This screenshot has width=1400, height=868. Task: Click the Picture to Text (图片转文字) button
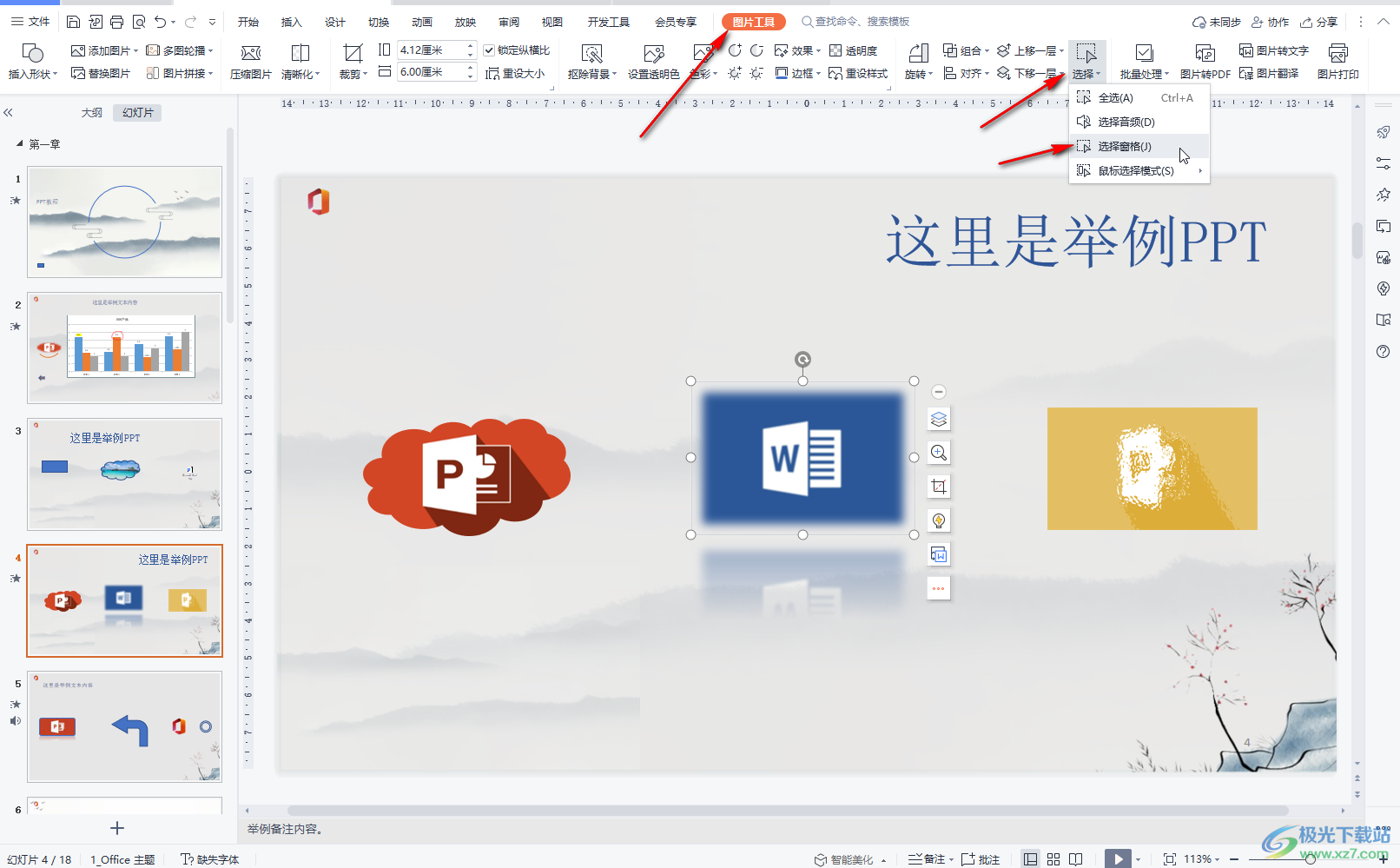(1274, 50)
